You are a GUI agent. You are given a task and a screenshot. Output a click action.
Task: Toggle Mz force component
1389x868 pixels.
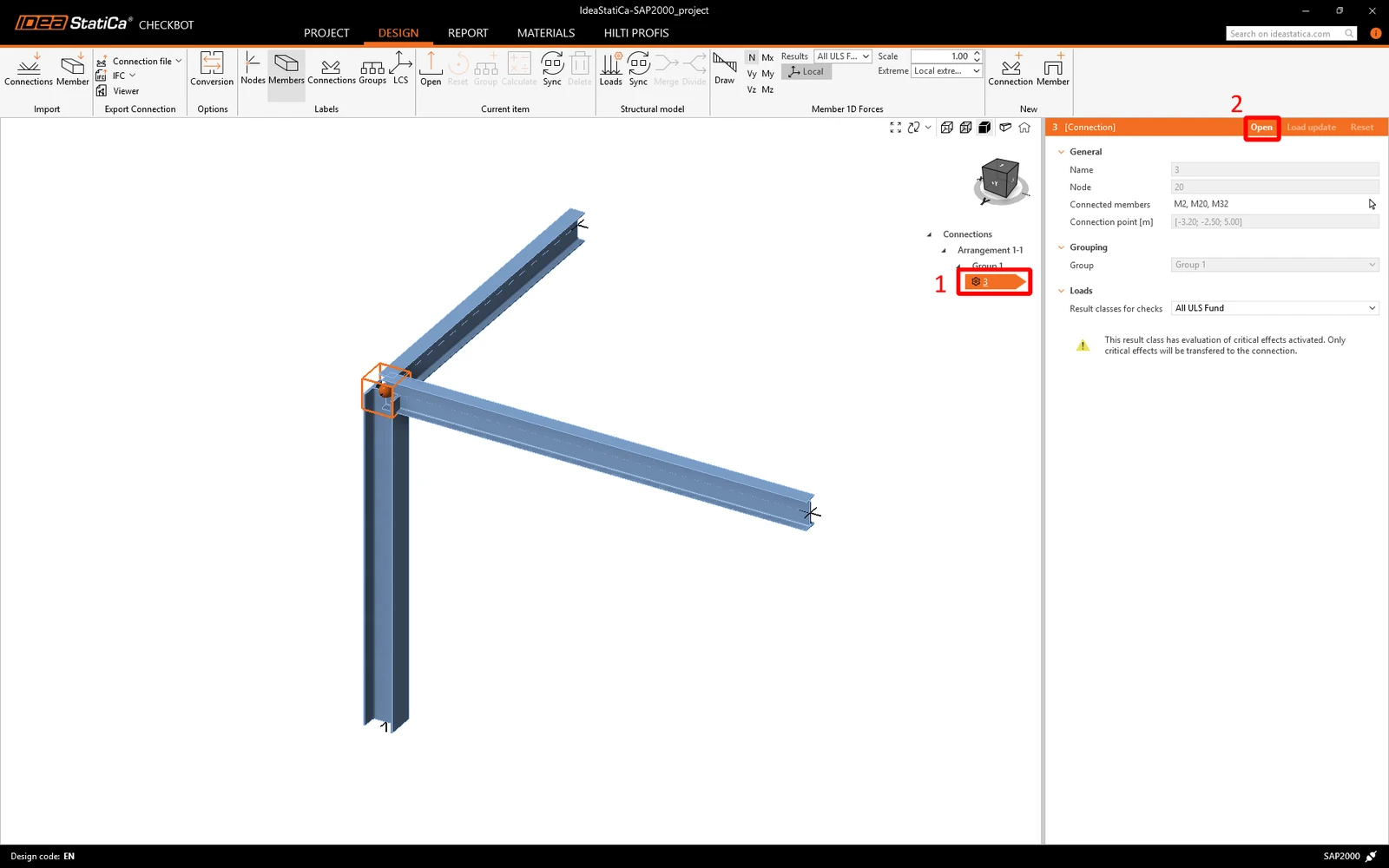point(767,89)
